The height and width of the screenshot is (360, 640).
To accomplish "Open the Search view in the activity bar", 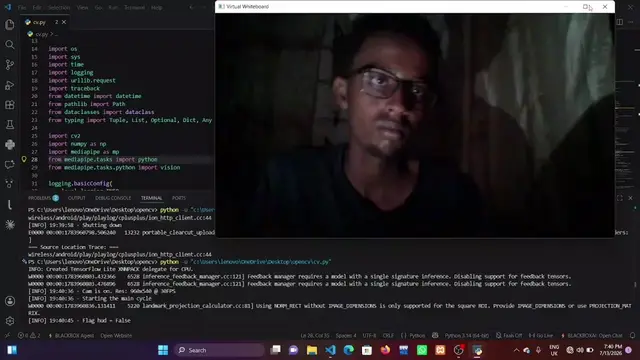I will pos(9,45).
